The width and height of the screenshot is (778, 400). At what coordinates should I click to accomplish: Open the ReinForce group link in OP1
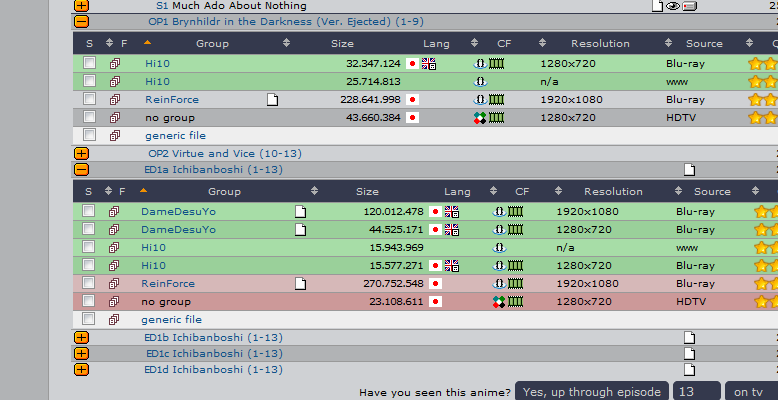click(172, 100)
